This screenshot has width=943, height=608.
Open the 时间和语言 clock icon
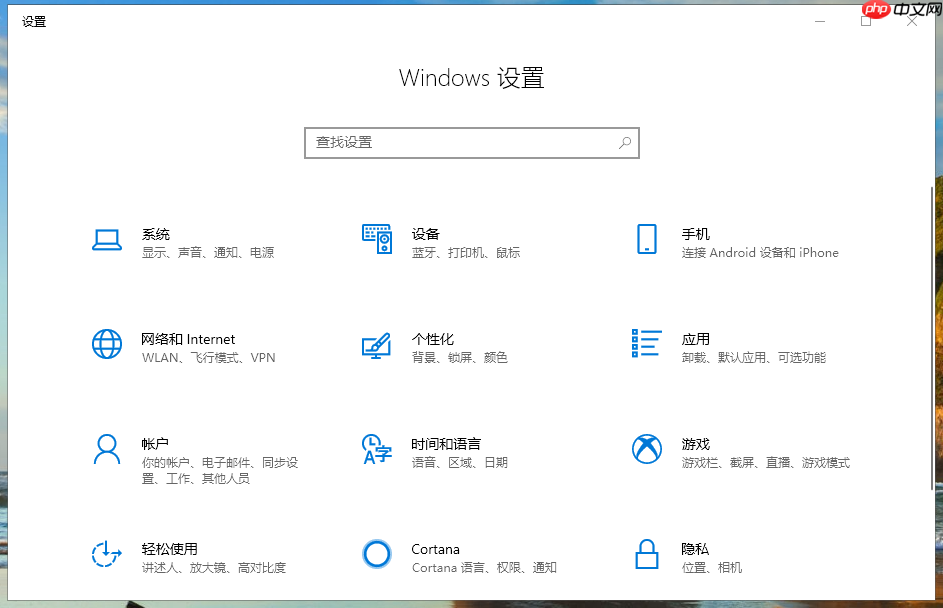pyautogui.click(x=377, y=450)
